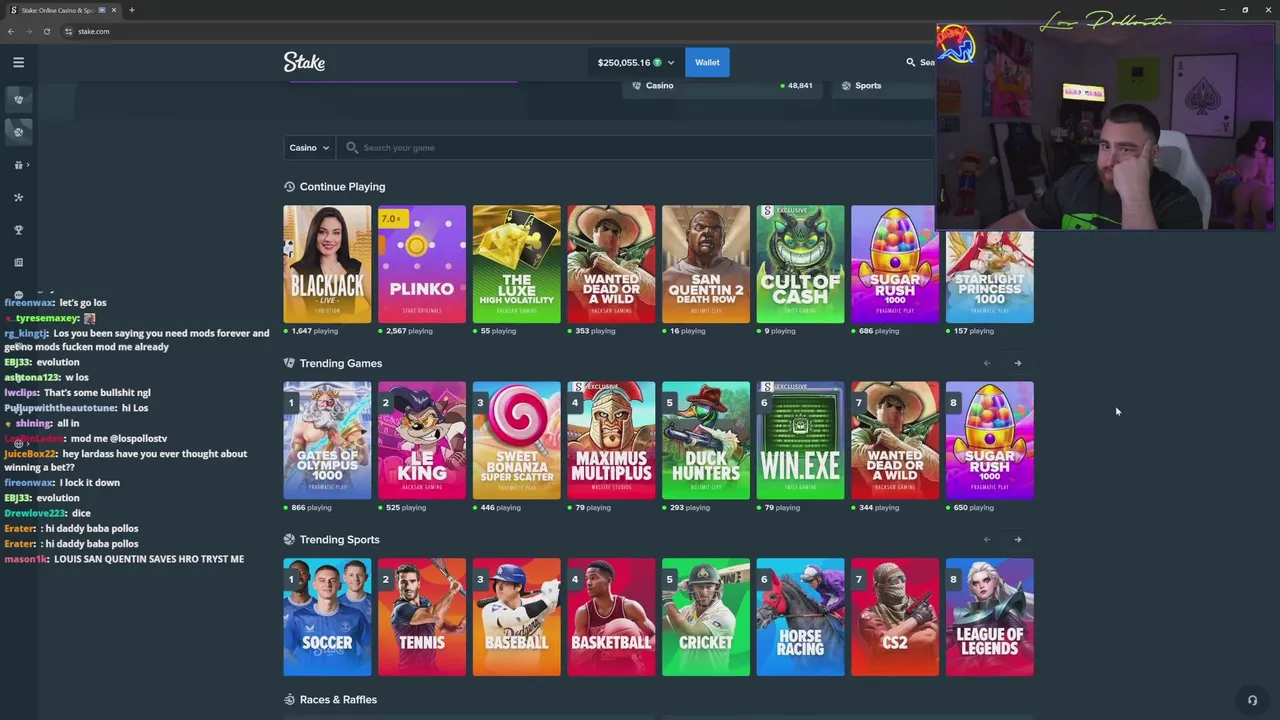This screenshot has height=720, width=1280.
Task: Click the Wallet button
Action: tap(707, 62)
